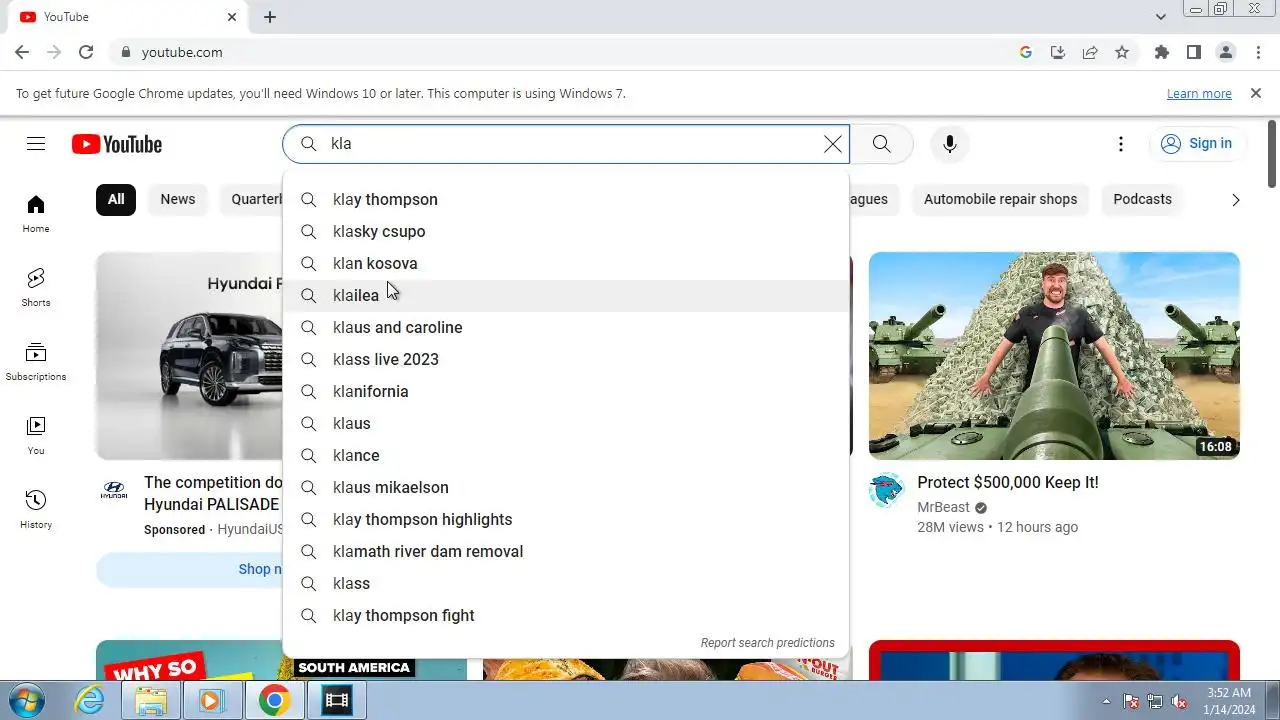Select the News filter chip

pyautogui.click(x=178, y=199)
